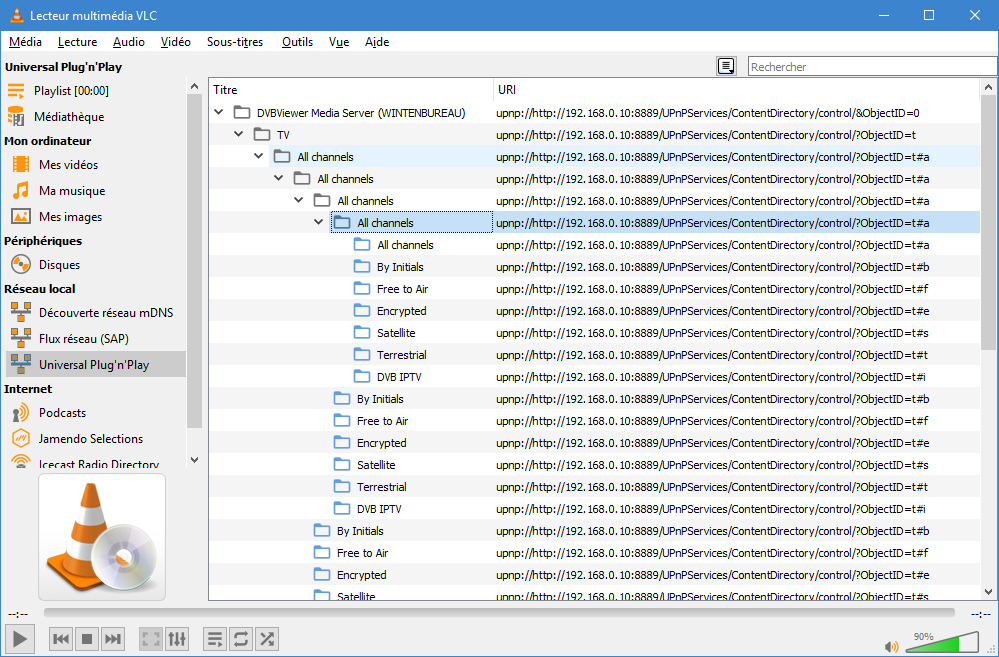Viewport: 999px width, 657px height.
Task: Change playlist view mode icon
Action: [726, 66]
